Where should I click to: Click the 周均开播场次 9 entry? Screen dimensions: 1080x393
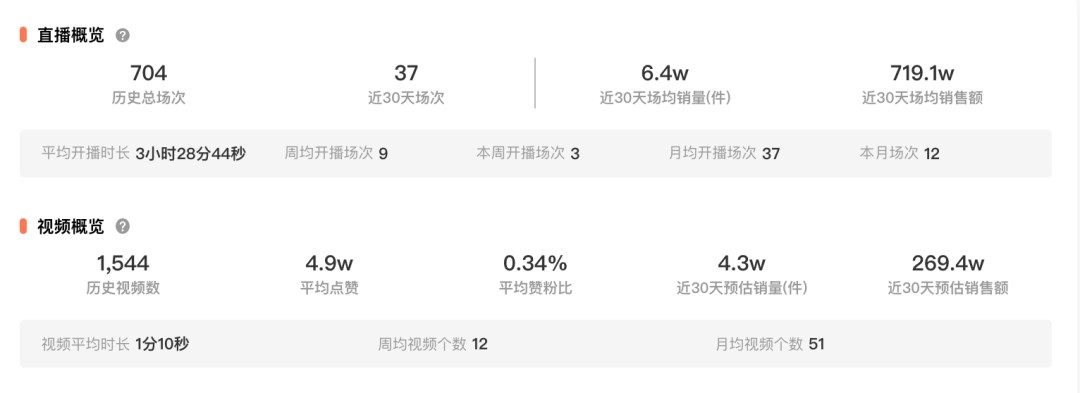[336, 153]
